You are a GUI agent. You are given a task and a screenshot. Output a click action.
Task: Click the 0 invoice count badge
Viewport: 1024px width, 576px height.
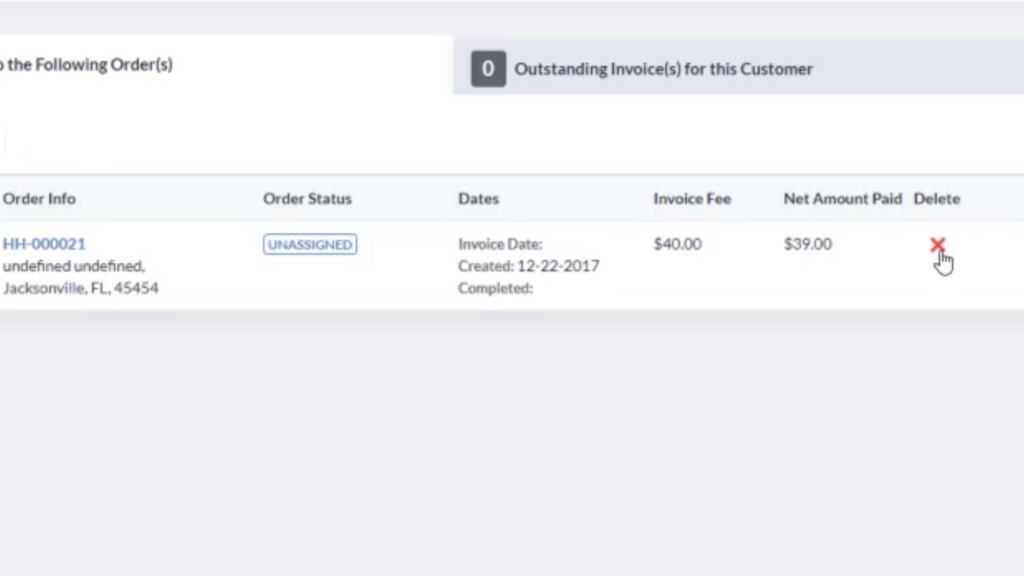pyautogui.click(x=488, y=69)
